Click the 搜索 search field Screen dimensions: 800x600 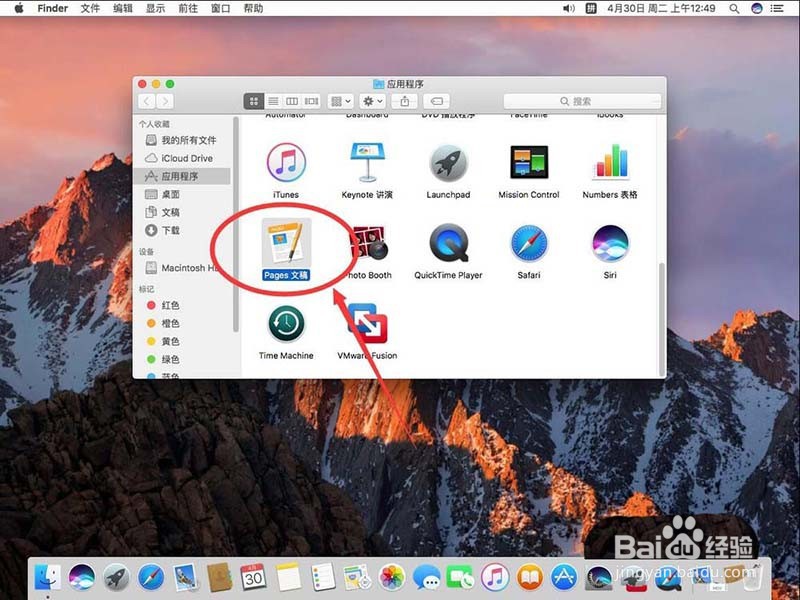[582, 101]
